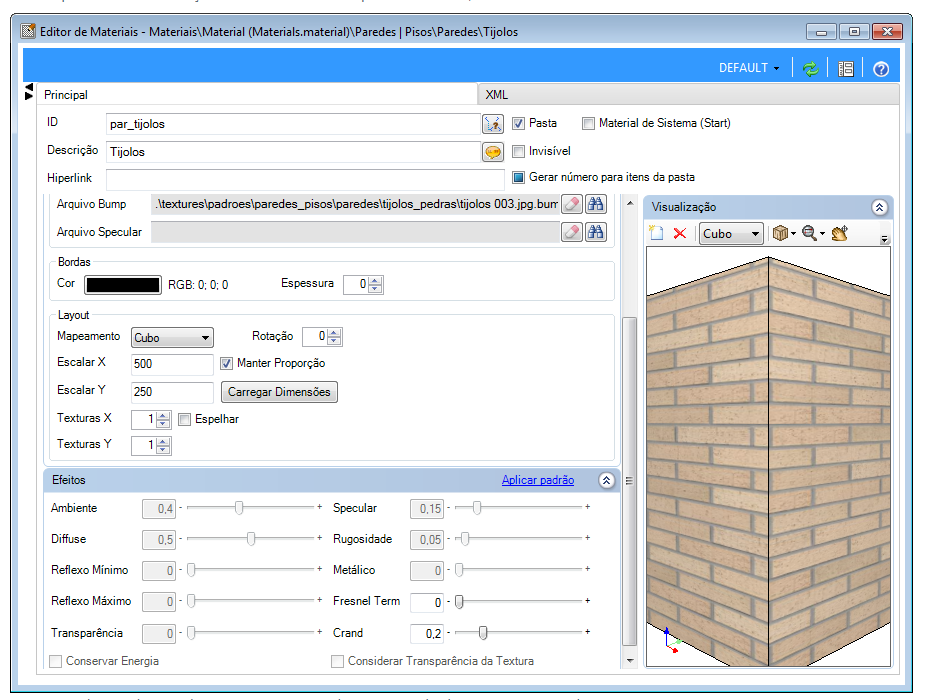Screen dimensions: 930x700
Task: Click into the Descrição field Tijolos
Action: tap(293, 152)
